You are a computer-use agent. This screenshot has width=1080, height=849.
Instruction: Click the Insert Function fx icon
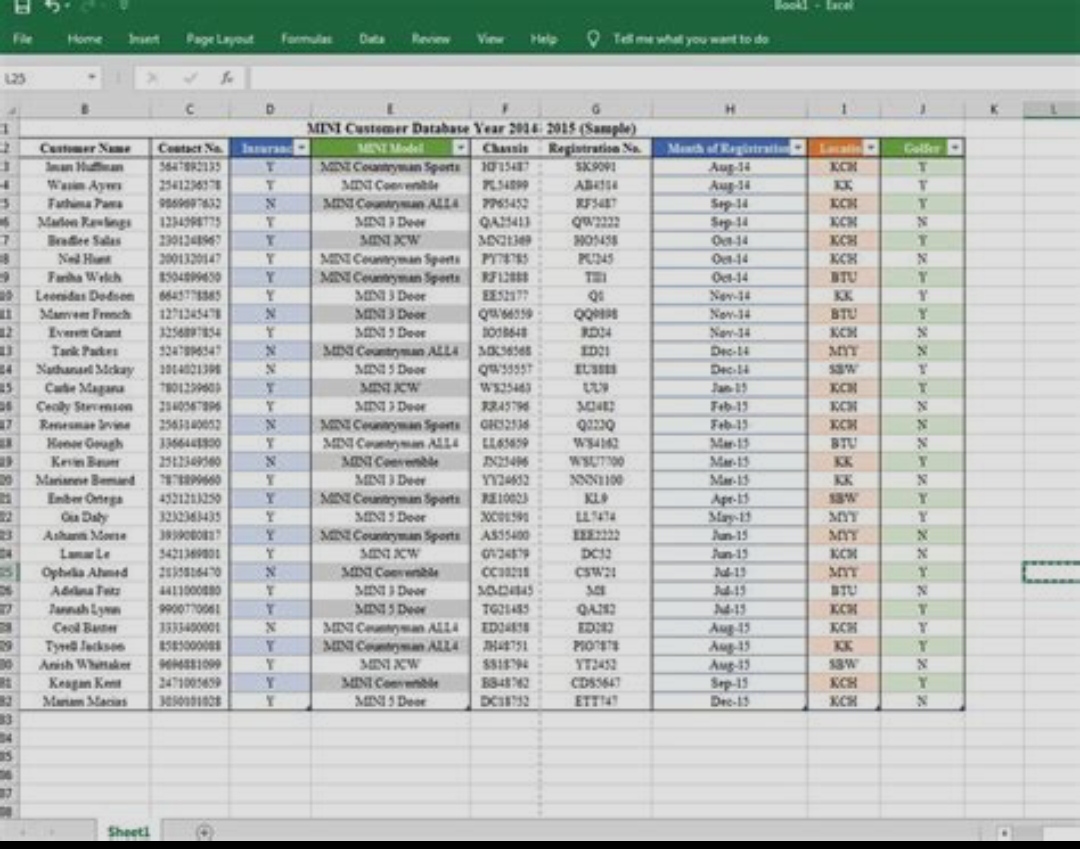(227, 77)
